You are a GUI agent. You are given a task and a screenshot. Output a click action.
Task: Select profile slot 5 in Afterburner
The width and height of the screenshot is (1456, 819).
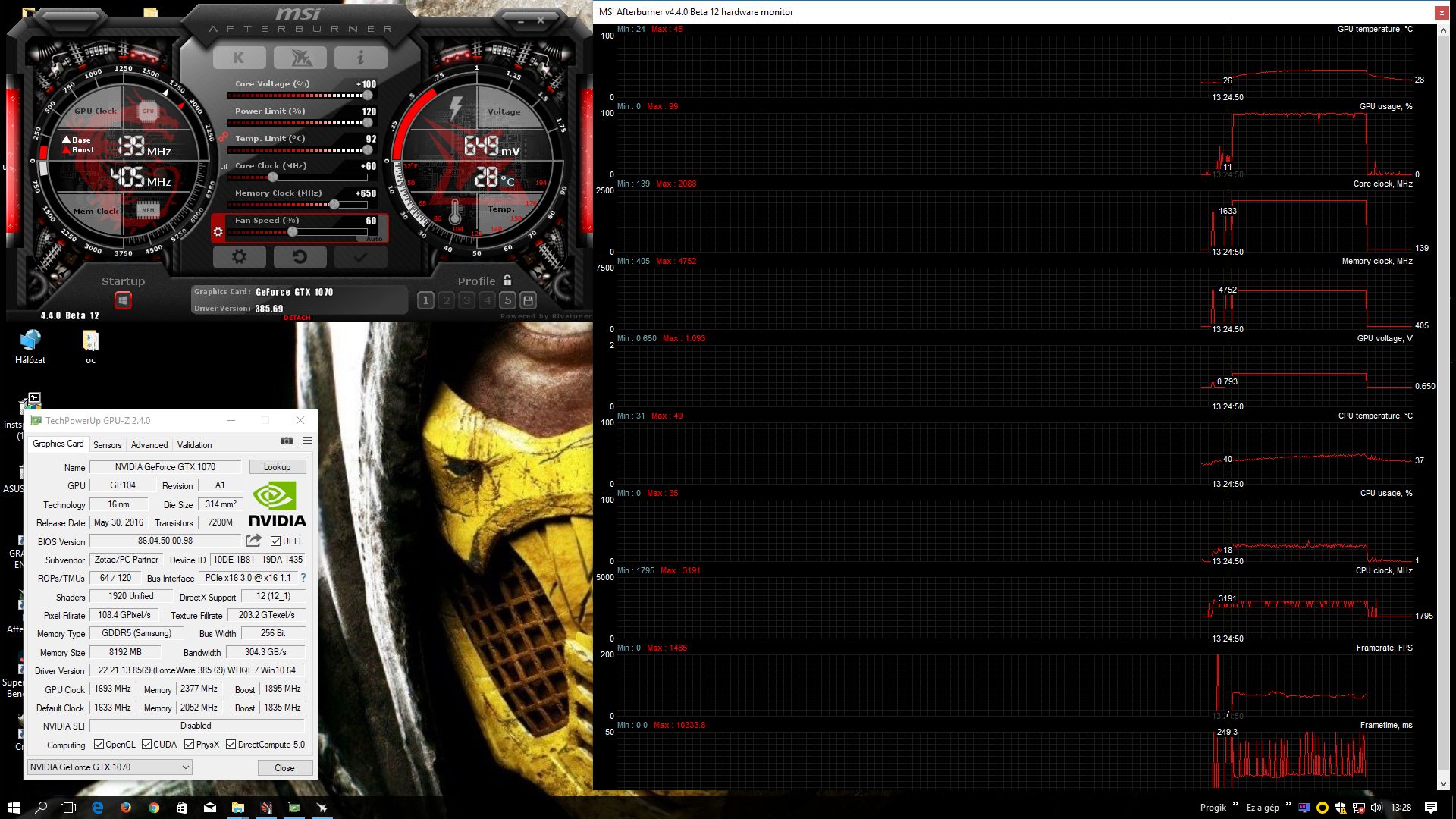tap(508, 300)
